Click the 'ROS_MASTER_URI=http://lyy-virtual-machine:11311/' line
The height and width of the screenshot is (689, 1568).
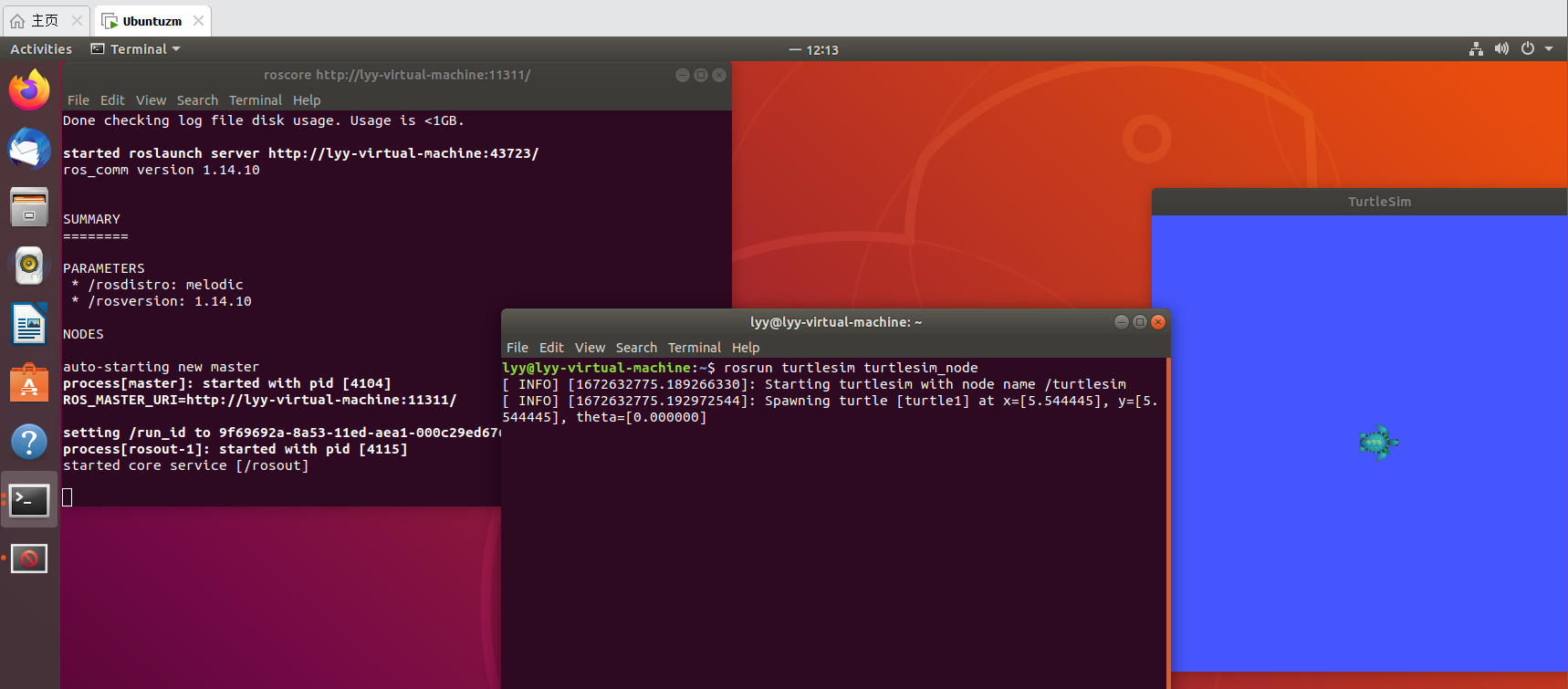coord(259,400)
